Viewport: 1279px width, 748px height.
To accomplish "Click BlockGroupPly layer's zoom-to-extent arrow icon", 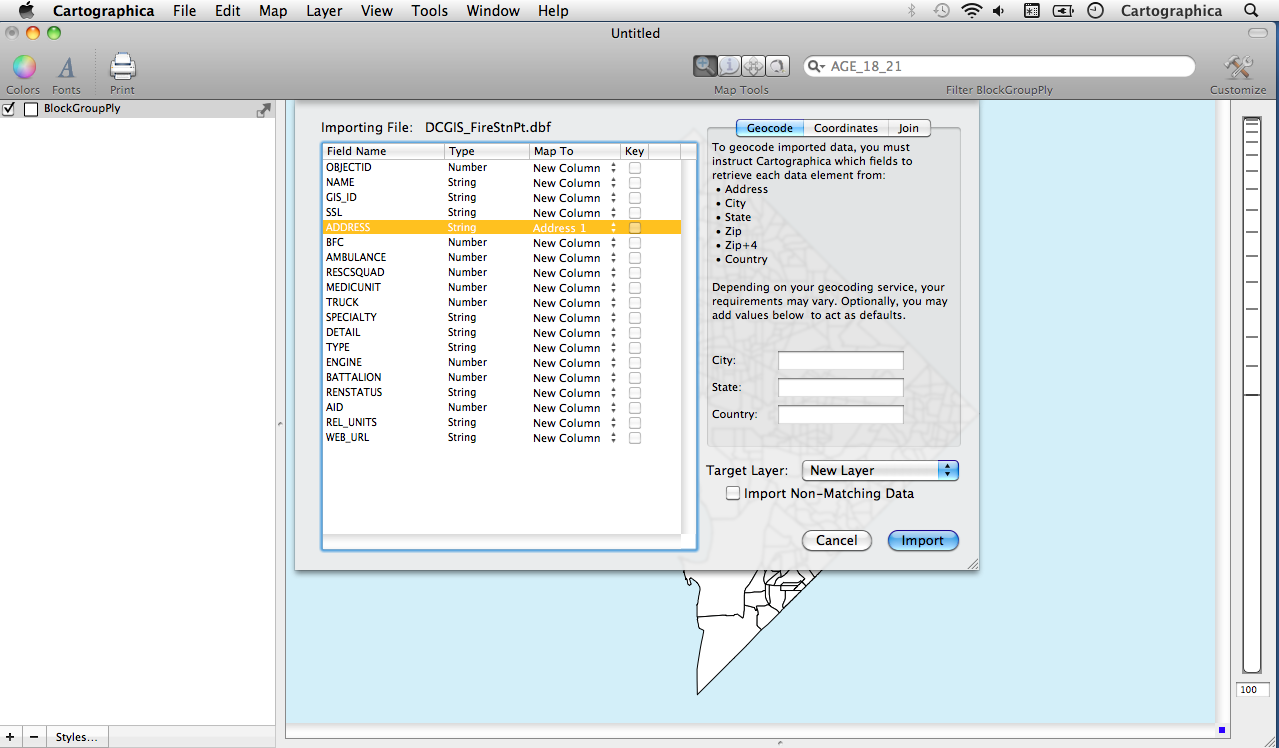I will tap(264, 110).
